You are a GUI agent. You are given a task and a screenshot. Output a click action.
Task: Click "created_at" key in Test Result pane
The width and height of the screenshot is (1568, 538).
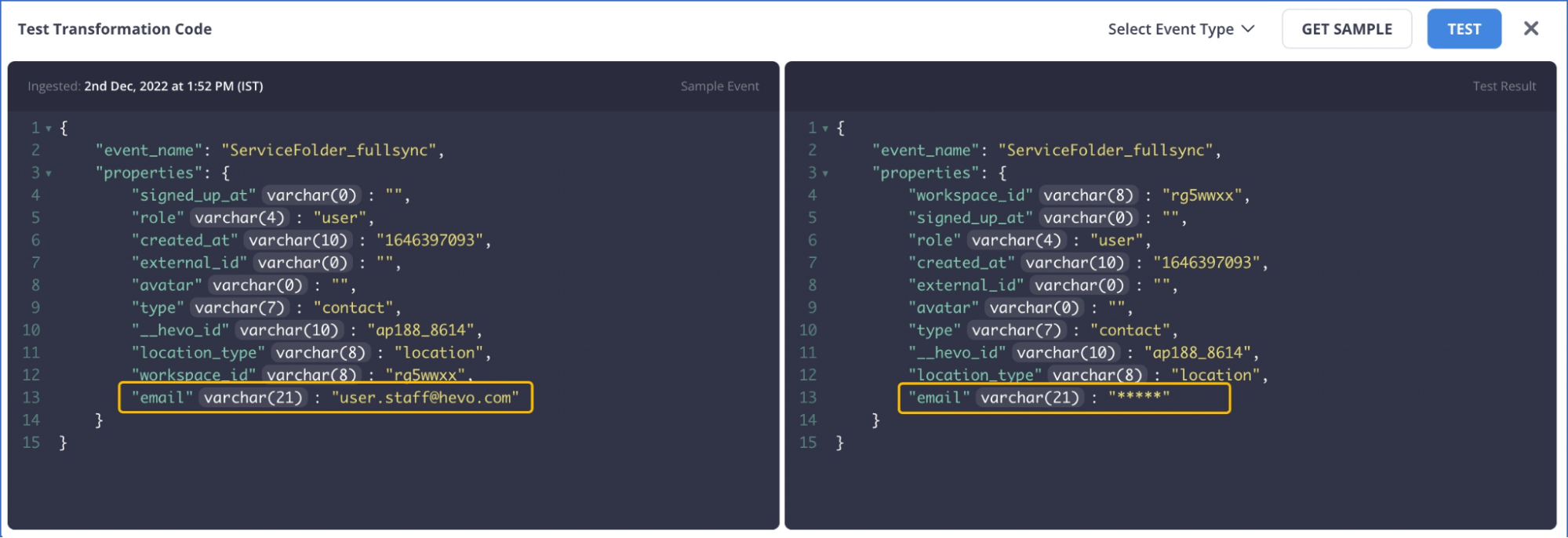click(x=962, y=263)
